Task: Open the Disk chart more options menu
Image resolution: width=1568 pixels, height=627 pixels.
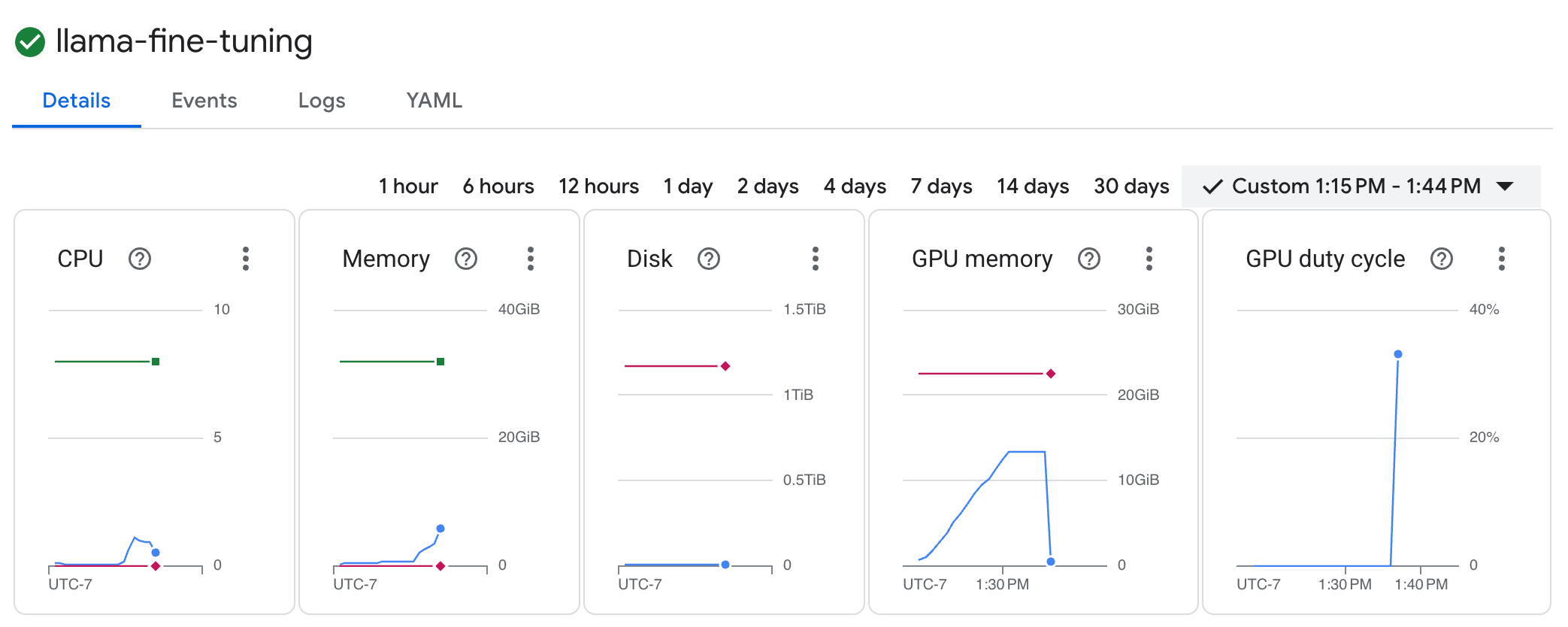Action: [816, 259]
